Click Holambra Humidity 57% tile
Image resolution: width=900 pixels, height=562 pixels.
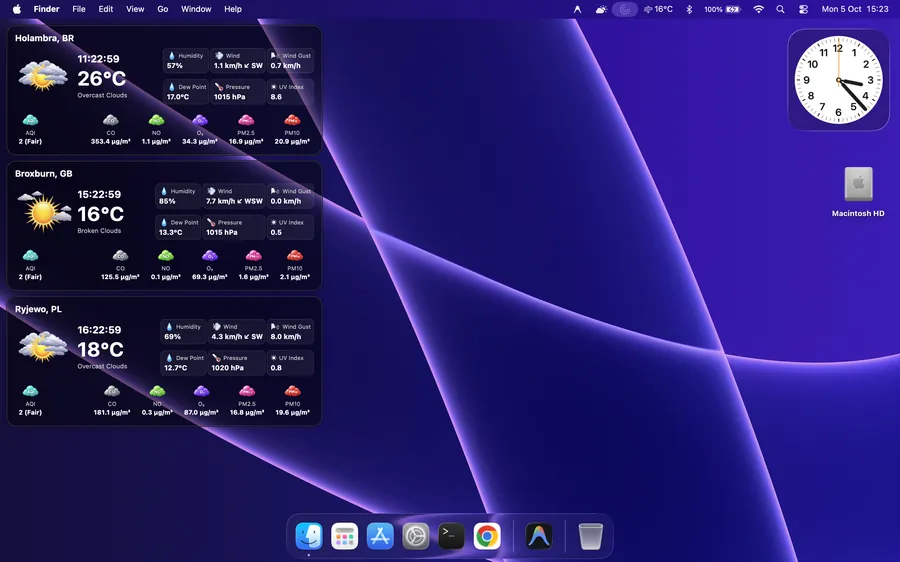185,60
